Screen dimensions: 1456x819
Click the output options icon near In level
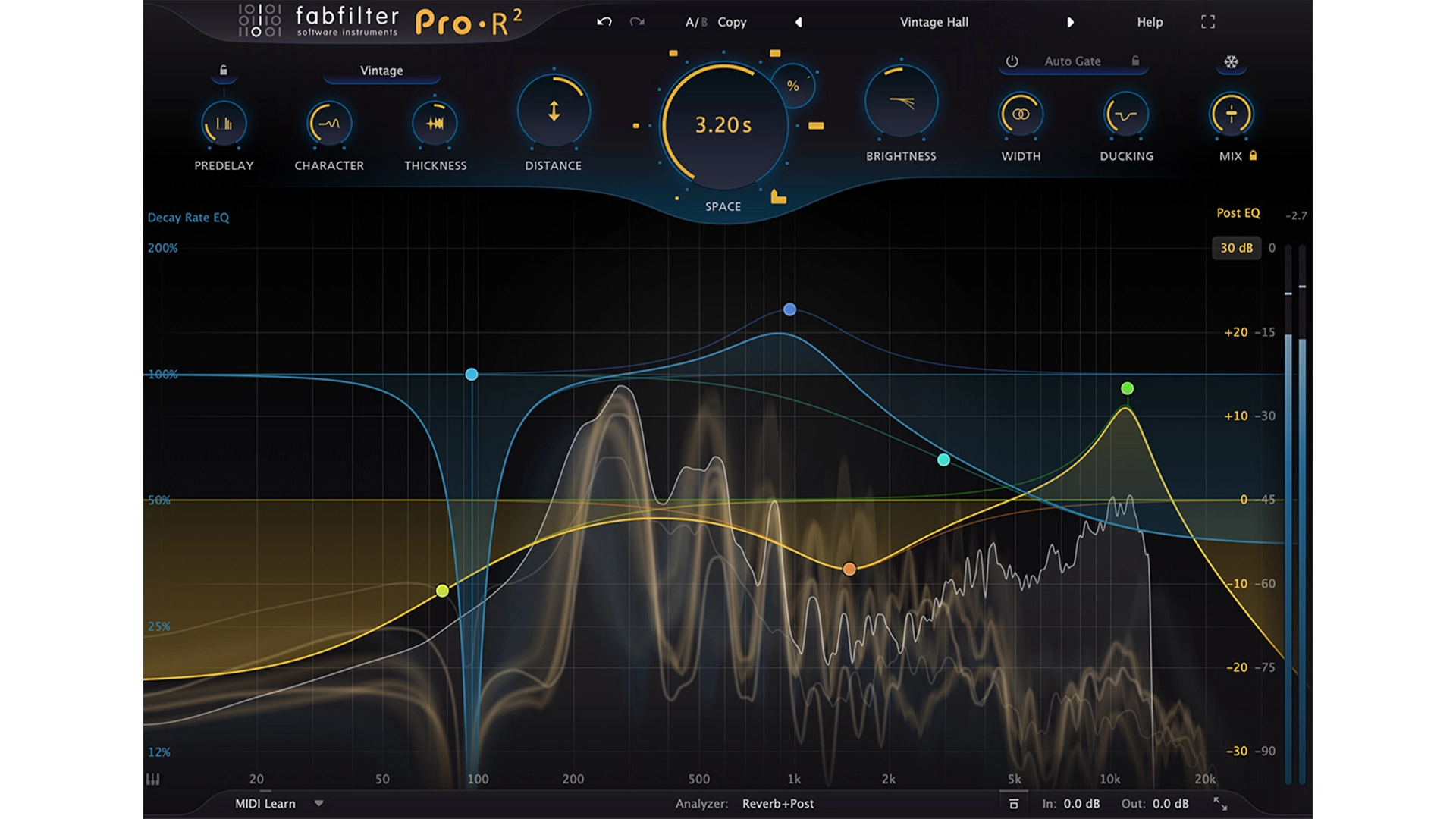click(x=1014, y=804)
